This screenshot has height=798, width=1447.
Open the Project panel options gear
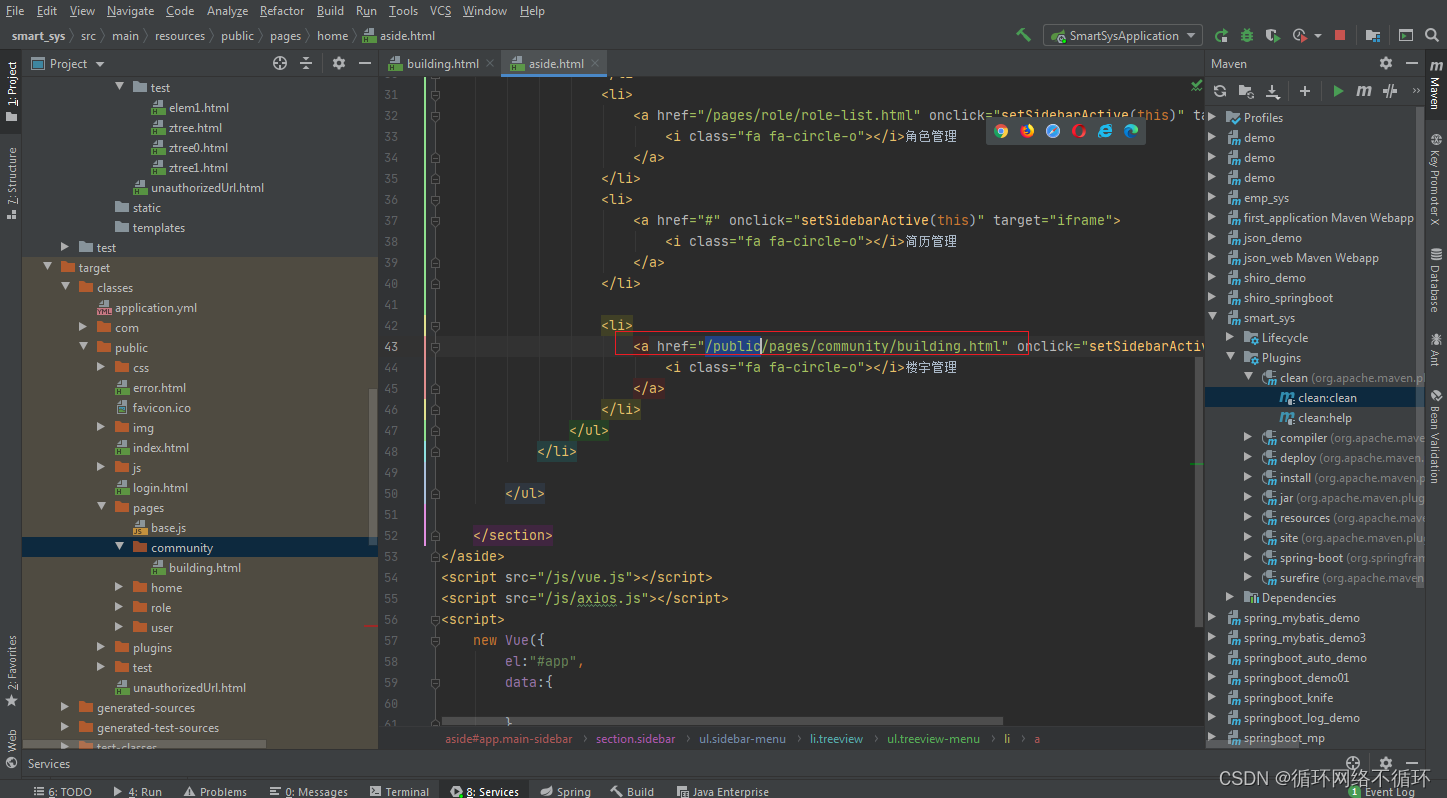(x=338, y=63)
